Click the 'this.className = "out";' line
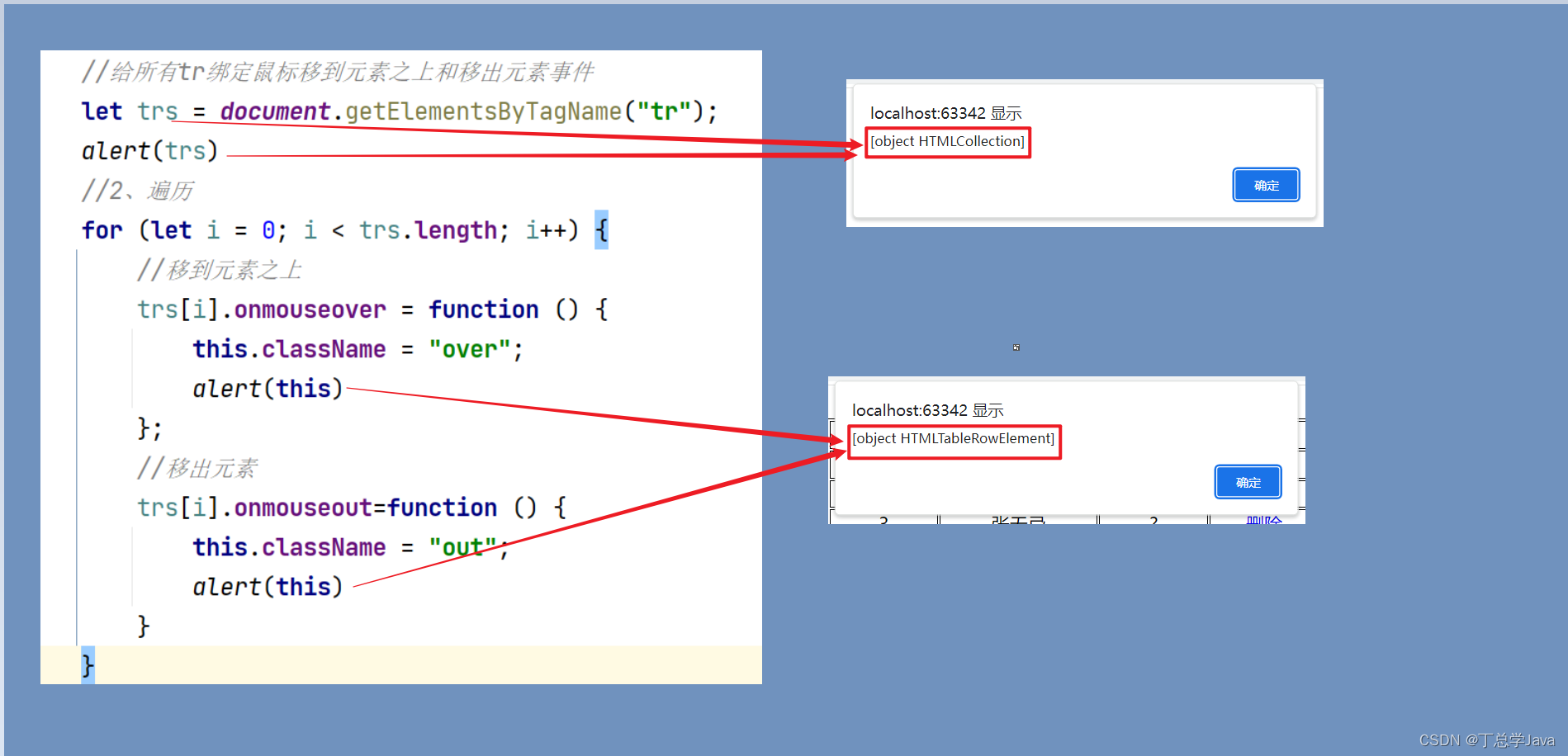Screen dimensions: 1568x756 tap(351, 547)
